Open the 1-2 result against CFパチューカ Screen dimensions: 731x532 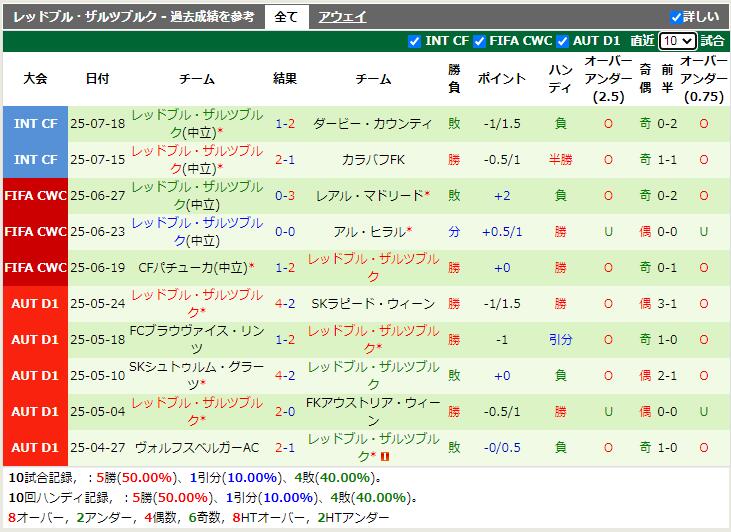(285, 268)
